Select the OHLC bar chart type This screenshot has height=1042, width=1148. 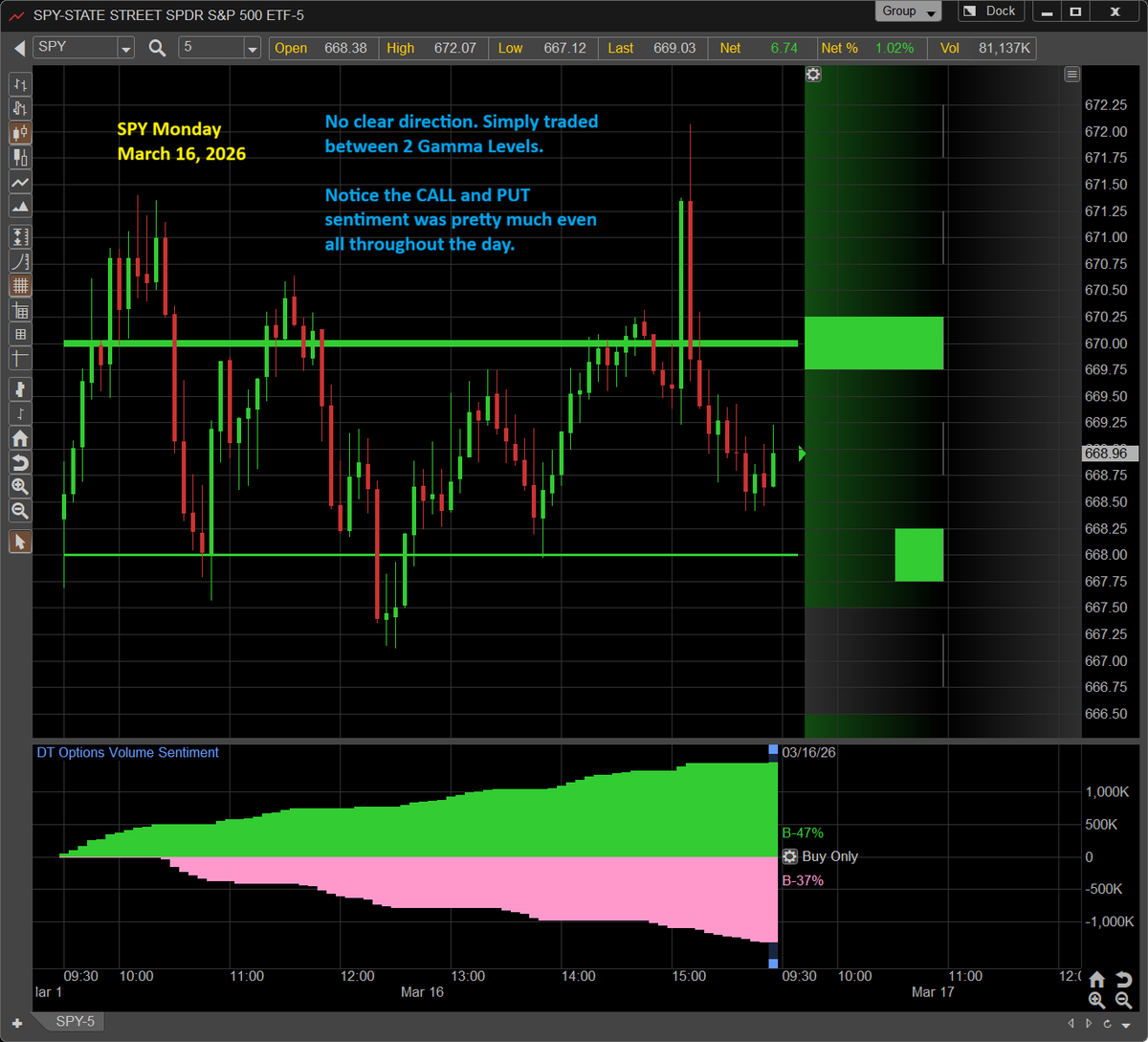19,84
